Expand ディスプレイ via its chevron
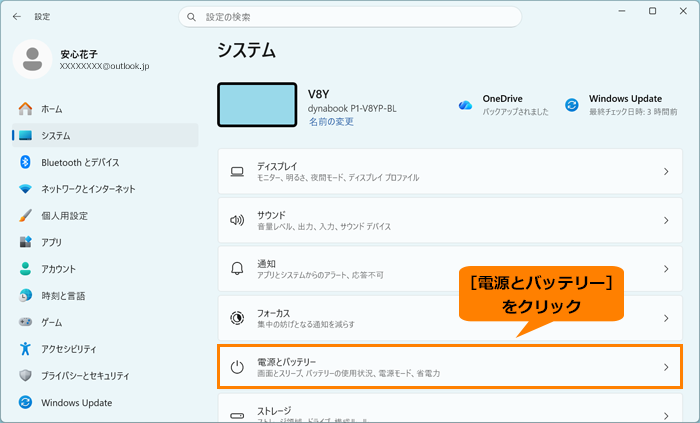 coord(666,172)
